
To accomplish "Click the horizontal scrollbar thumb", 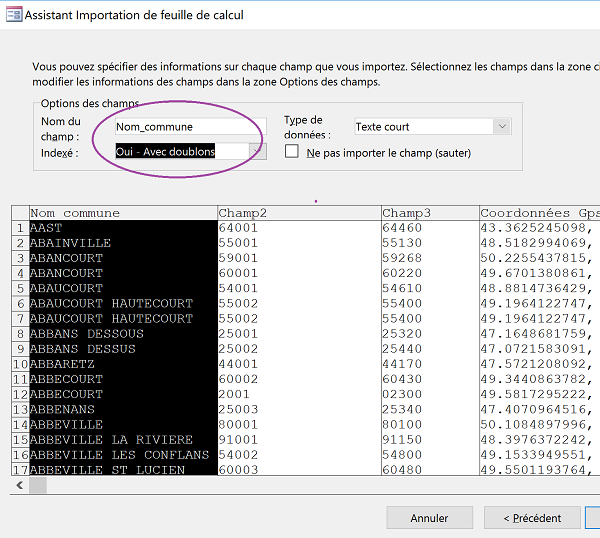I will point(38,486).
